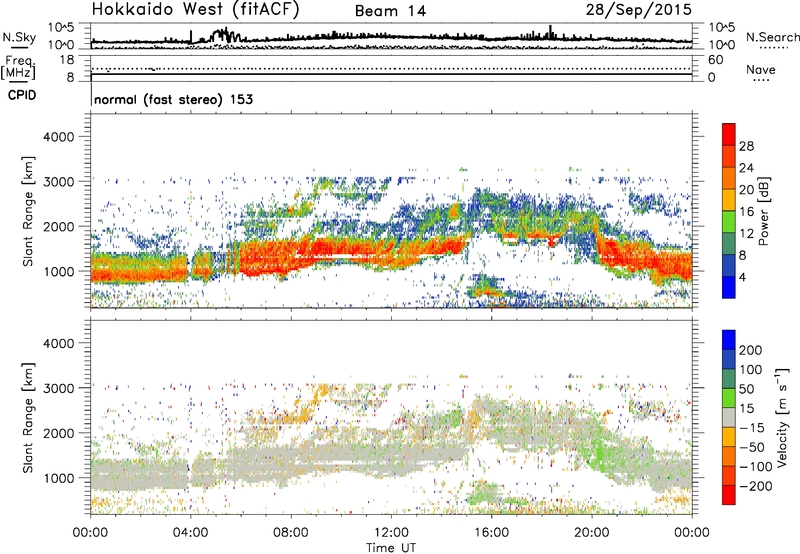Pick the light green Power colorbar segment
Screen dimensions: 800x554
[729, 221]
